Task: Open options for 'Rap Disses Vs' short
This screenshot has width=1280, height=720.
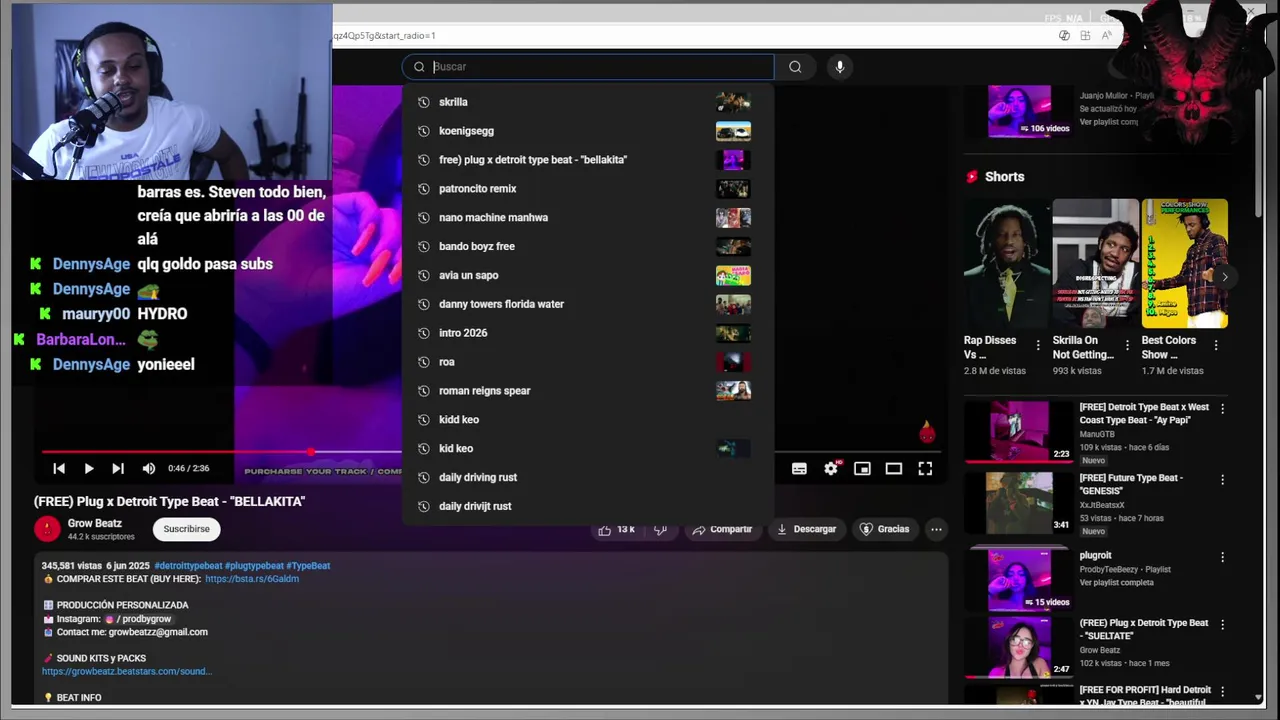Action: 1037,346
